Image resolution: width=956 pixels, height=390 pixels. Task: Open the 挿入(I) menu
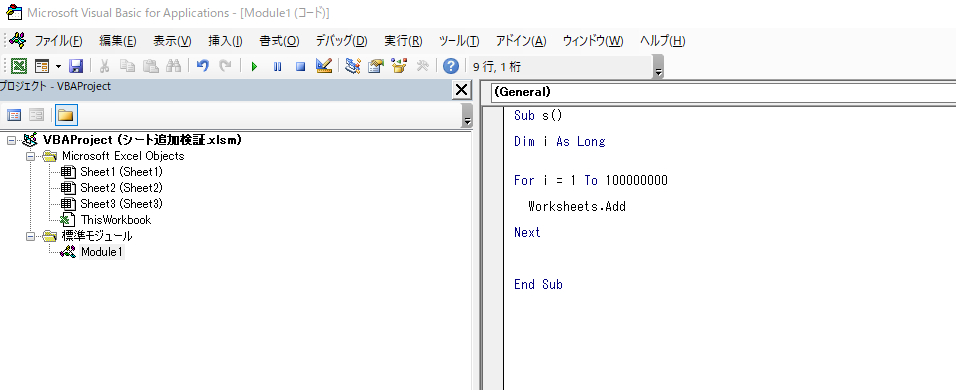226,41
